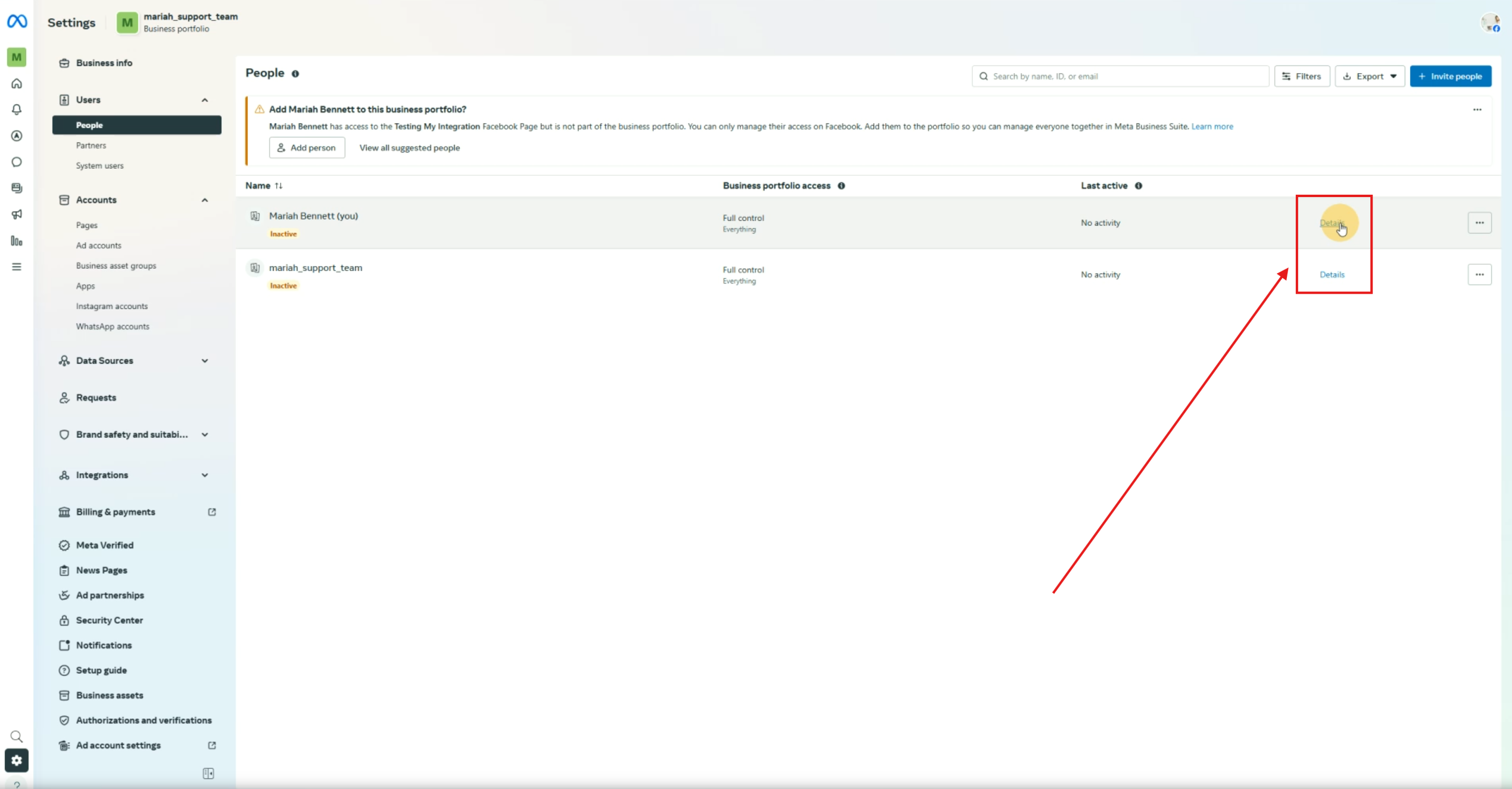The width and height of the screenshot is (1512, 789).
Task: Select Business info in sidebar
Action: point(104,63)
